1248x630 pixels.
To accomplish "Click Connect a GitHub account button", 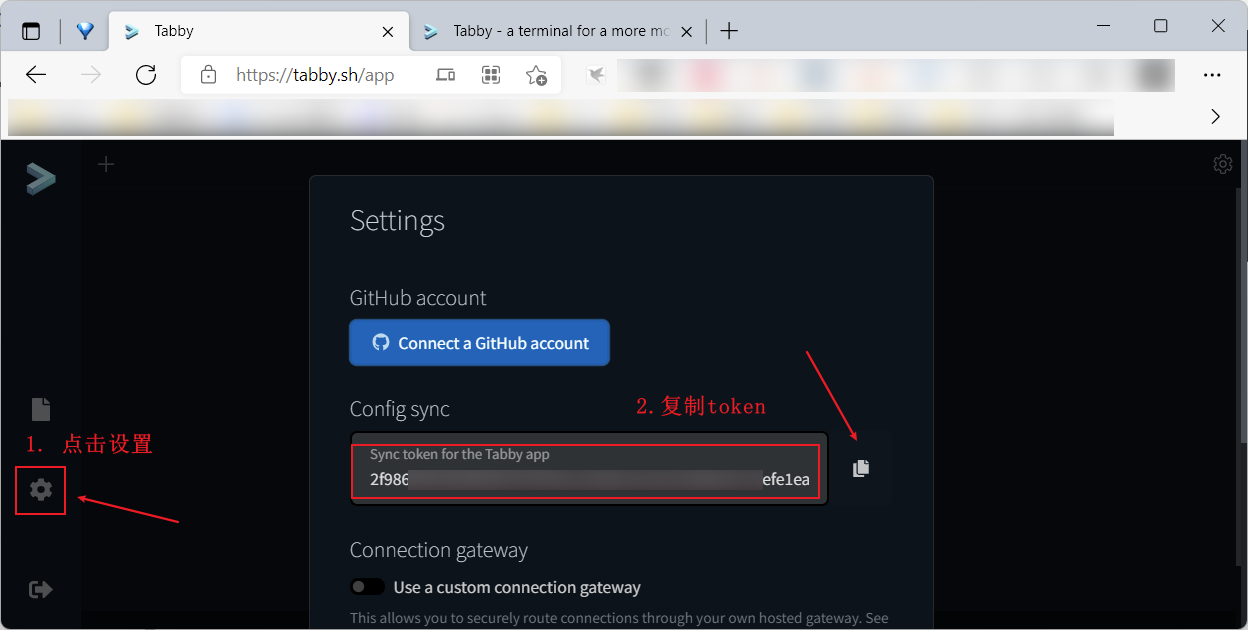I will pos(479,343).
